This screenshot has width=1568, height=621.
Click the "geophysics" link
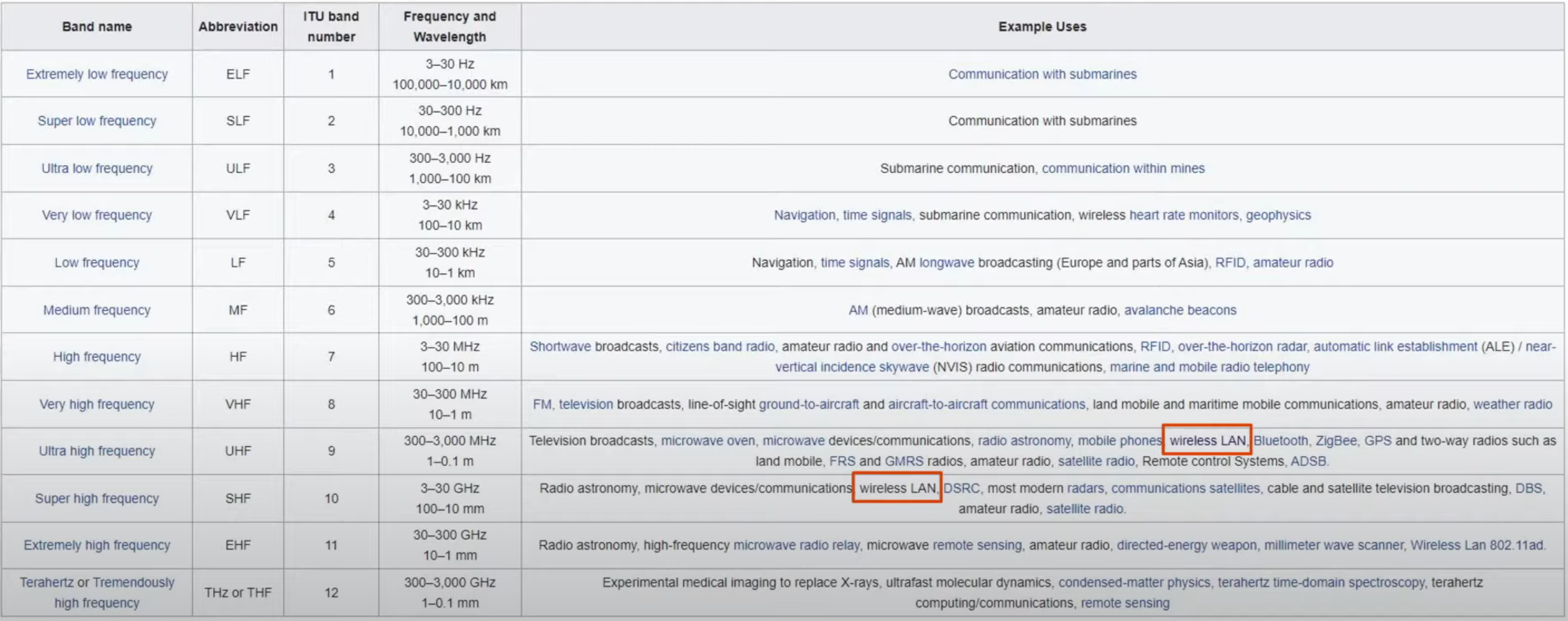click(1278, 215)
